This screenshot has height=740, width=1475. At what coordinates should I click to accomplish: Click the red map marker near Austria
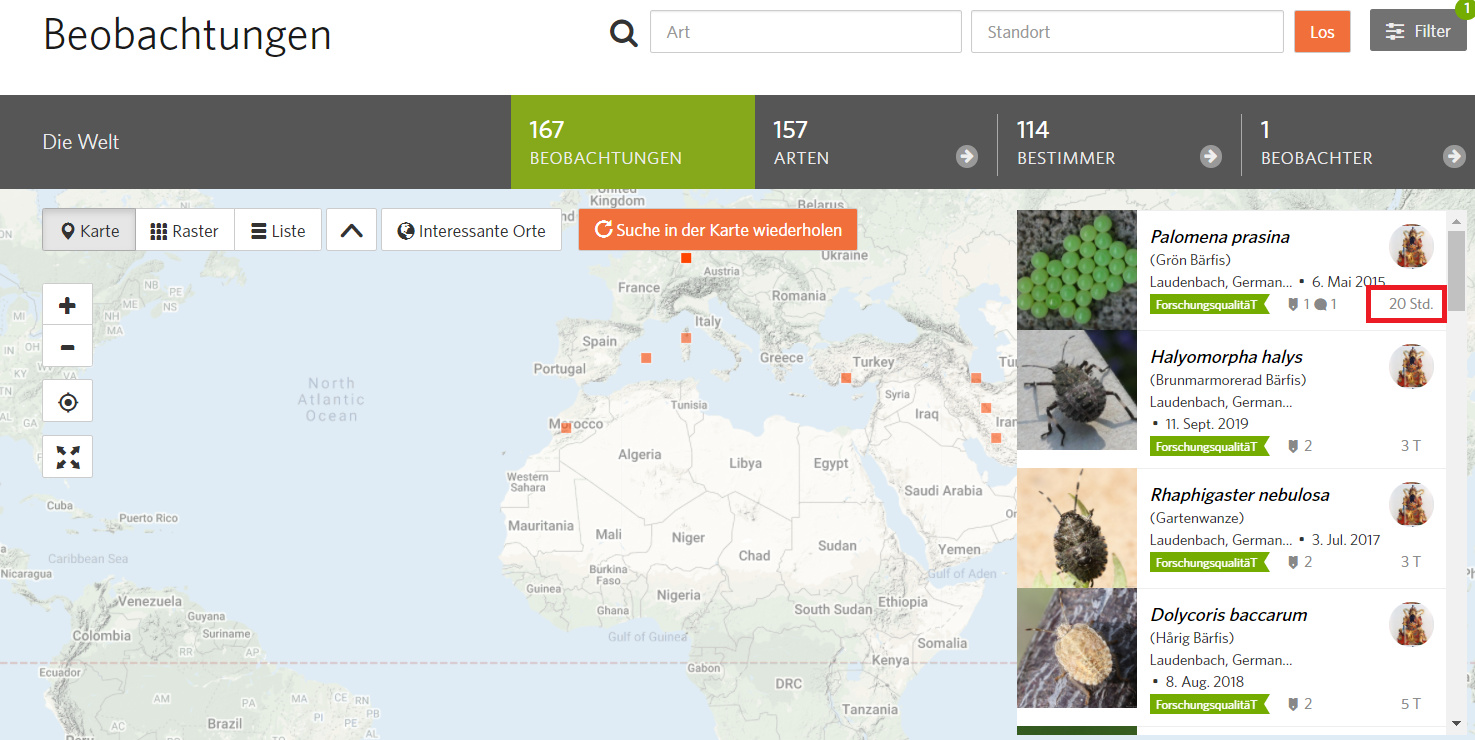pos(686,258)
